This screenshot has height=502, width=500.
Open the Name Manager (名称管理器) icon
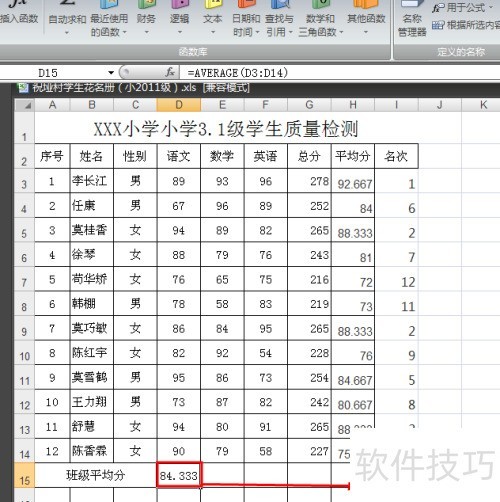[412, 17]
